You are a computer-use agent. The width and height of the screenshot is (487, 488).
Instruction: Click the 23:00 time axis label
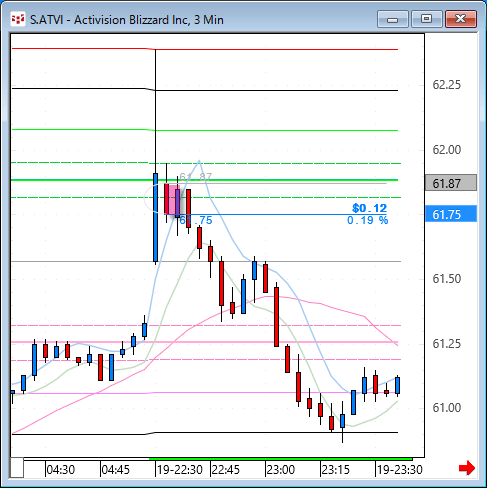click(x=281, y=470)
